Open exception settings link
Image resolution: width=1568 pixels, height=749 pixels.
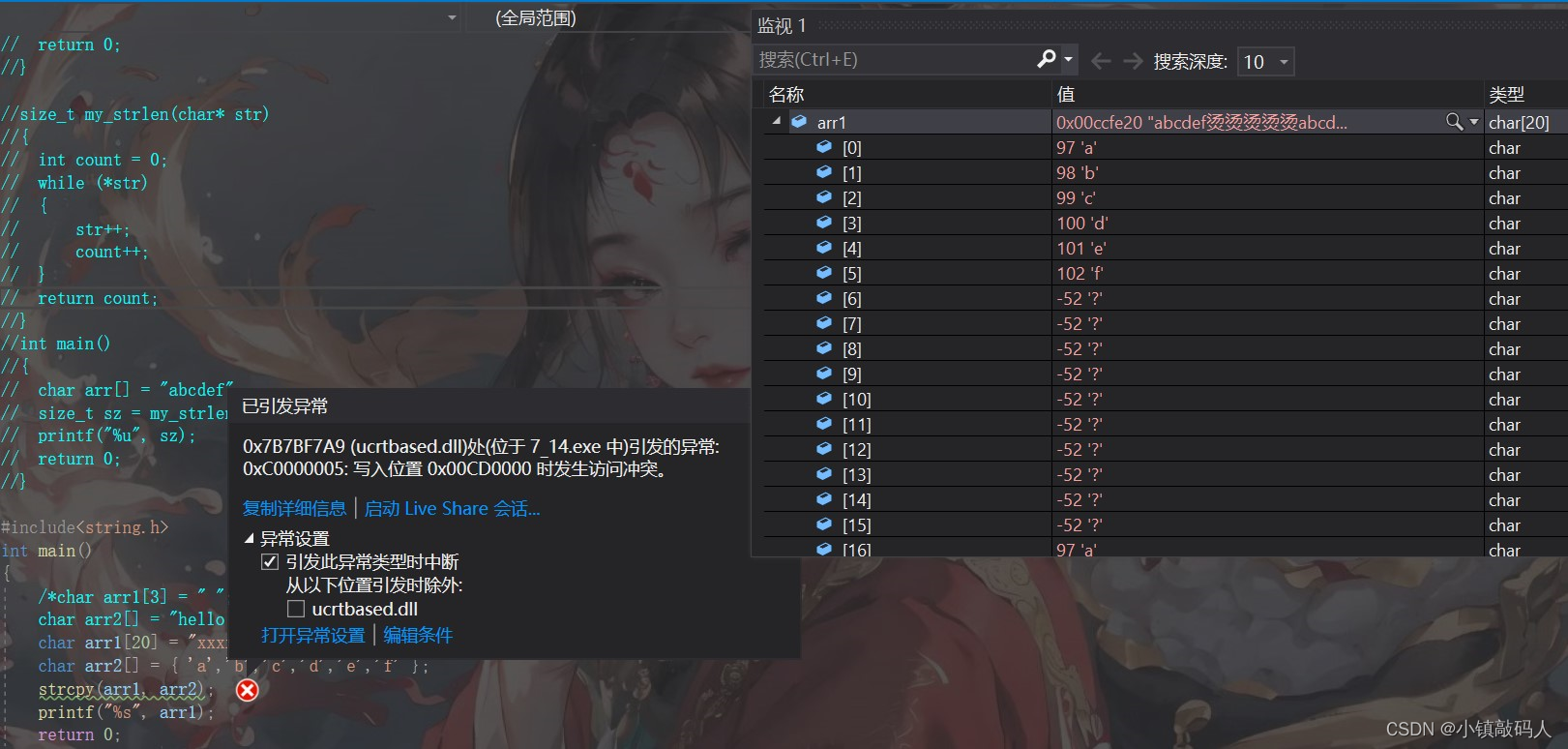pos(313,635)
